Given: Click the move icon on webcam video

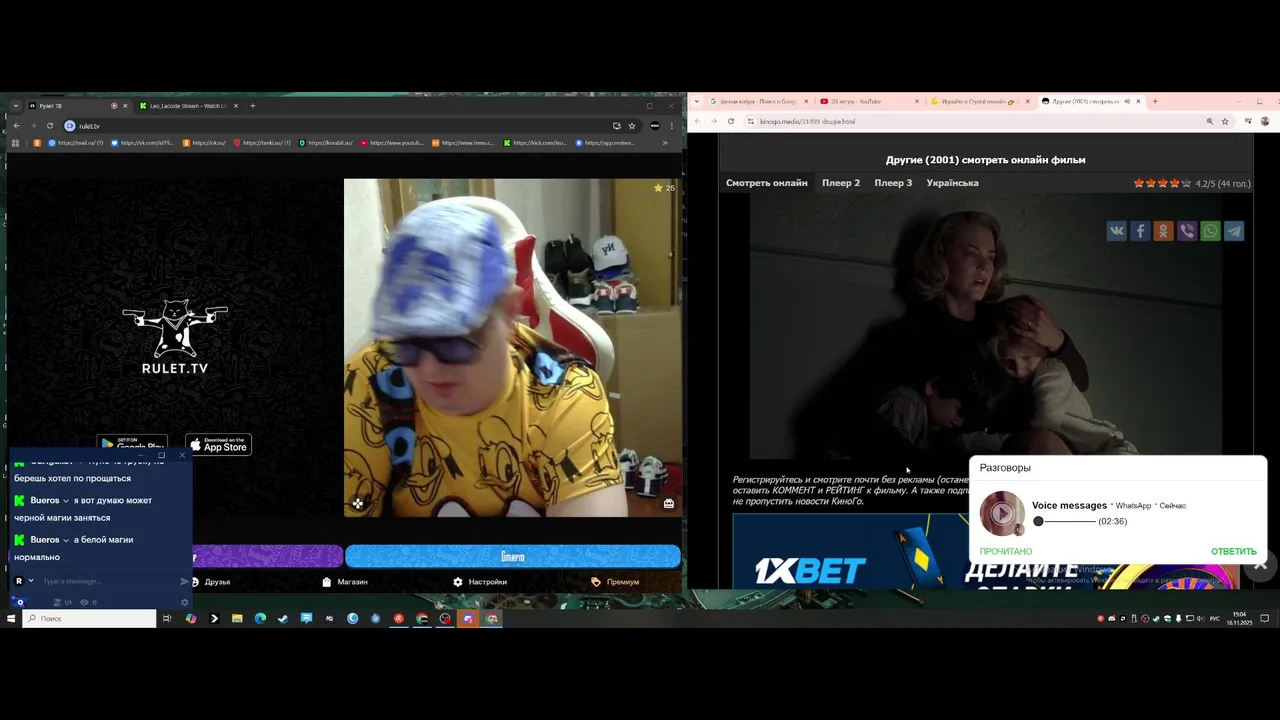Looking at the screenshot, I should point(358,504).
